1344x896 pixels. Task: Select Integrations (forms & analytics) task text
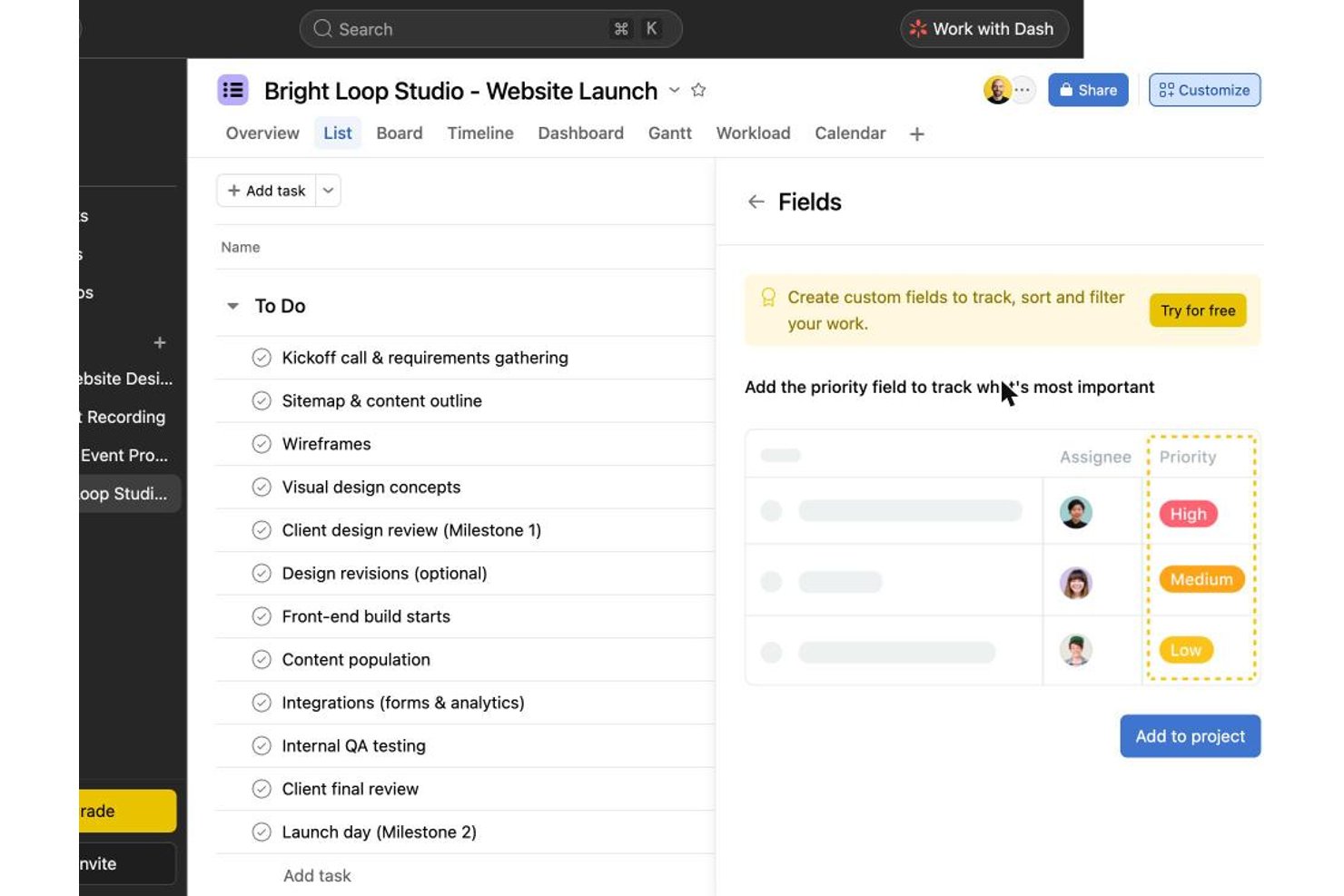pyautogui.click(x=403, y=703)
